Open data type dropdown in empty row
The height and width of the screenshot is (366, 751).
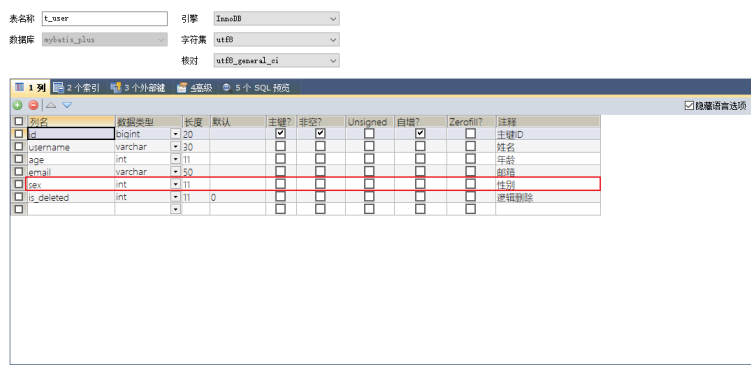(x=175, y=209)
